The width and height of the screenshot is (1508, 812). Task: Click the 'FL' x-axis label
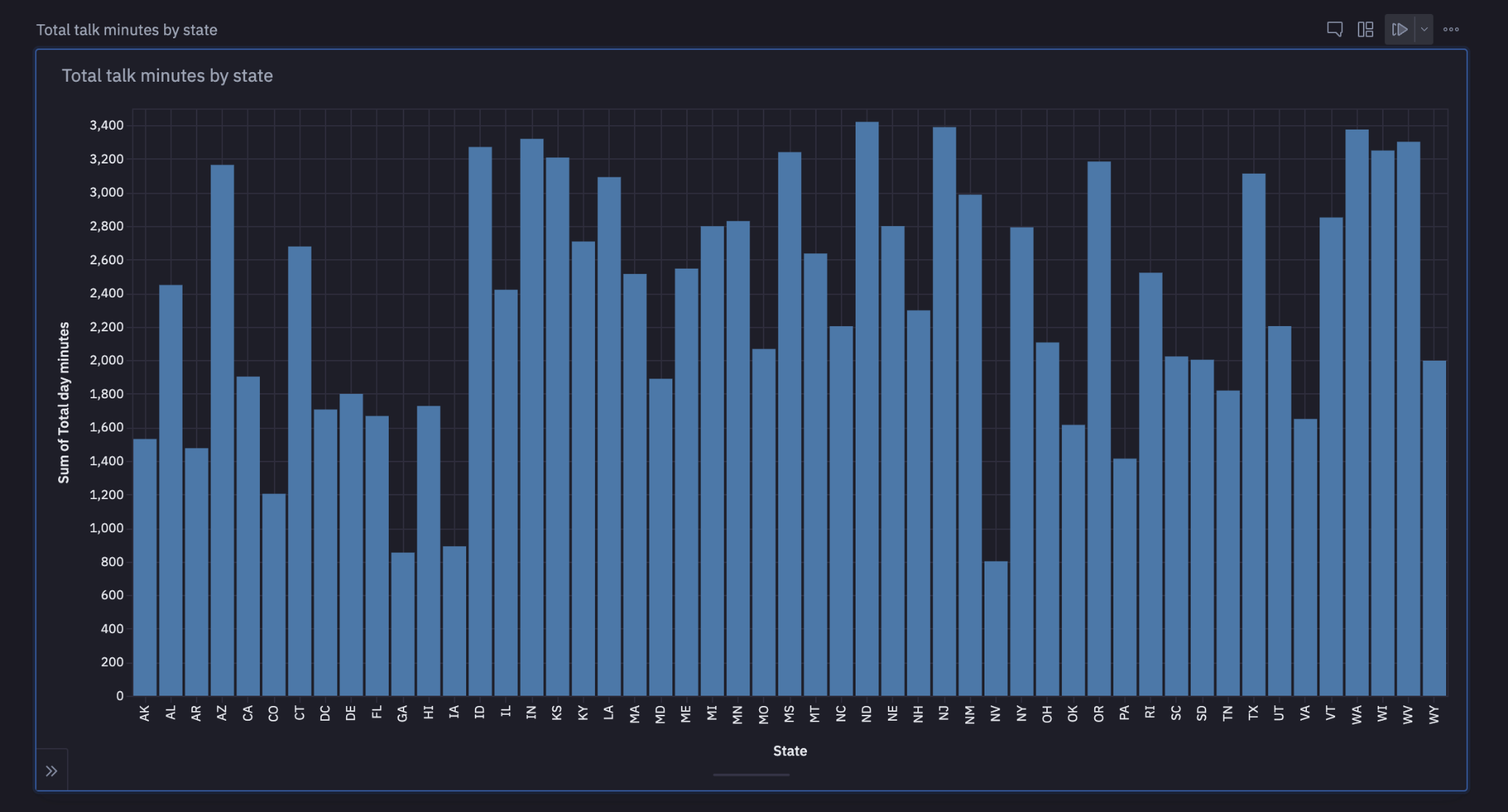click(x=377, y=713)
